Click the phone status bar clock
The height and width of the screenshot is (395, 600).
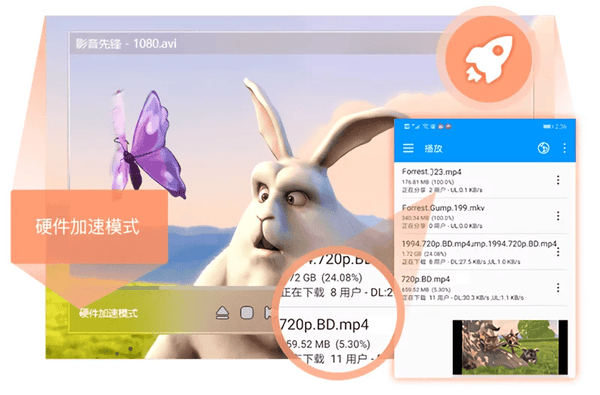coord(561,126)
